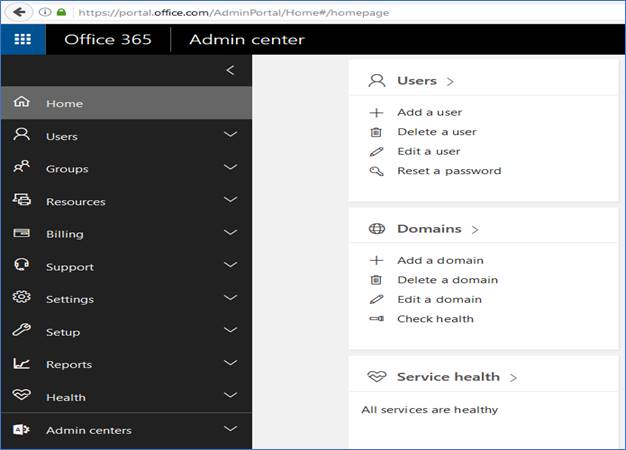Screen dimensions: 626x450
Task: Click the person icon in Users card header
Action: coord(376,81)
